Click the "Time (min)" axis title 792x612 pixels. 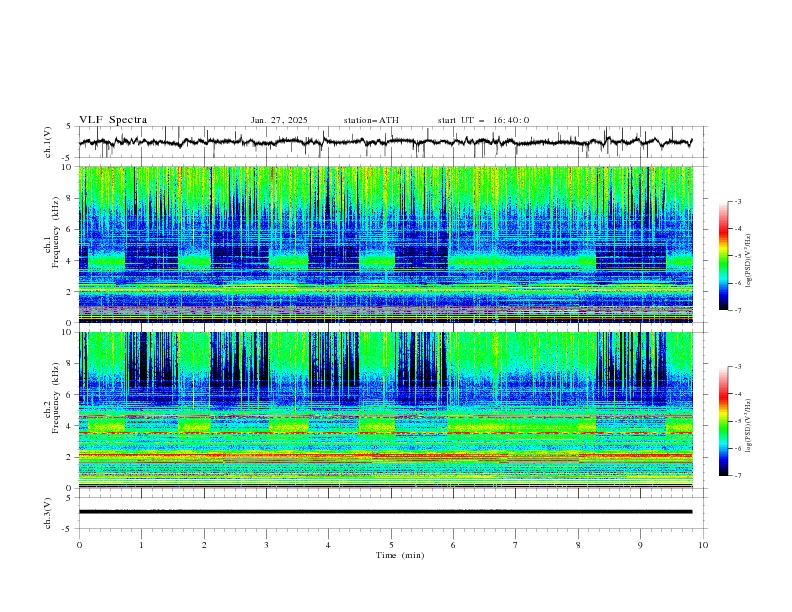coord(400,555)
